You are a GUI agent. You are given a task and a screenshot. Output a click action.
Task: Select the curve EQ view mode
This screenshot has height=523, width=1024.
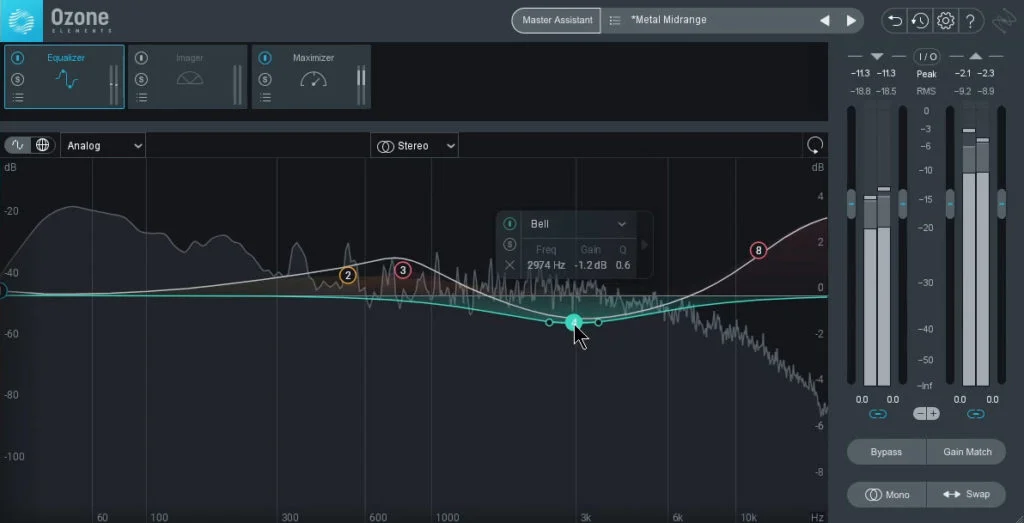tap(18, 145)
